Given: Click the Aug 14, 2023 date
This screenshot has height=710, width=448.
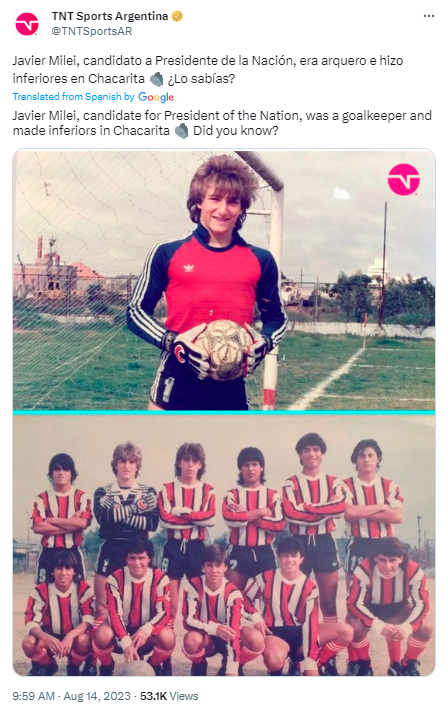Looking at the screenshot, I should pos(96,696).
